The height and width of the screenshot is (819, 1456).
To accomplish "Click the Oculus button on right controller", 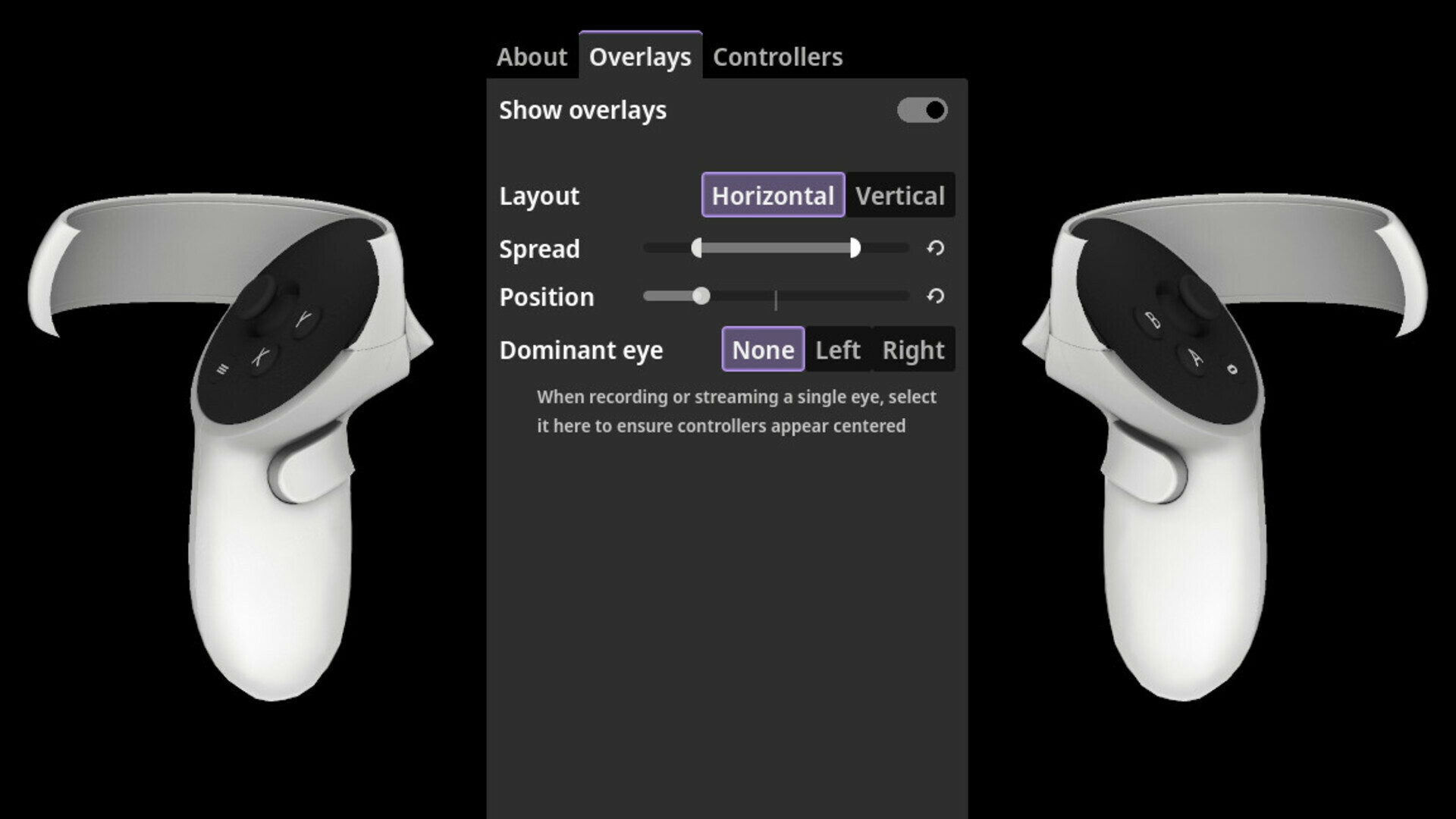I will pos(1232,369).
